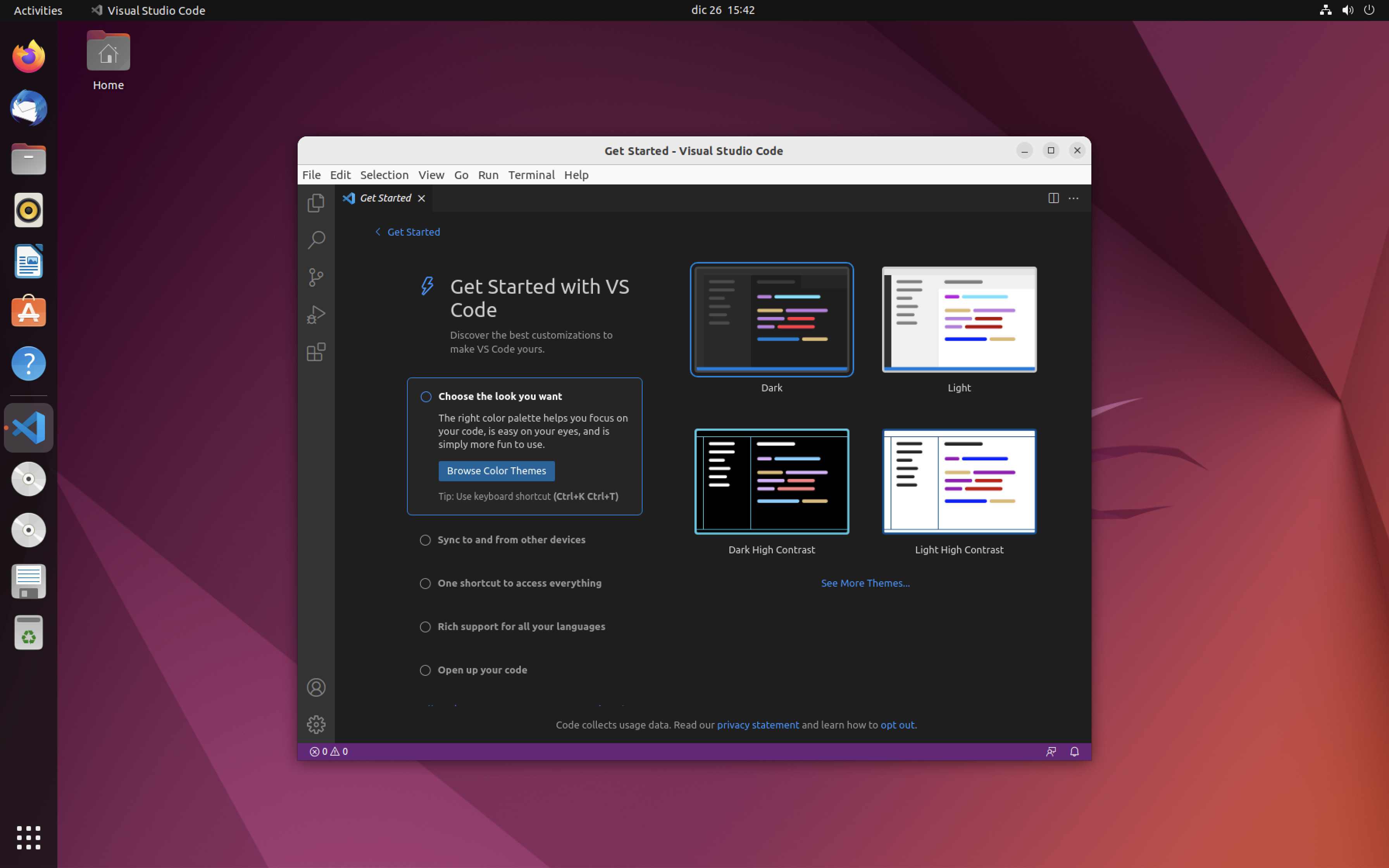
Task: Open Rhythmbox from the dock
Action: click(28, 210)
